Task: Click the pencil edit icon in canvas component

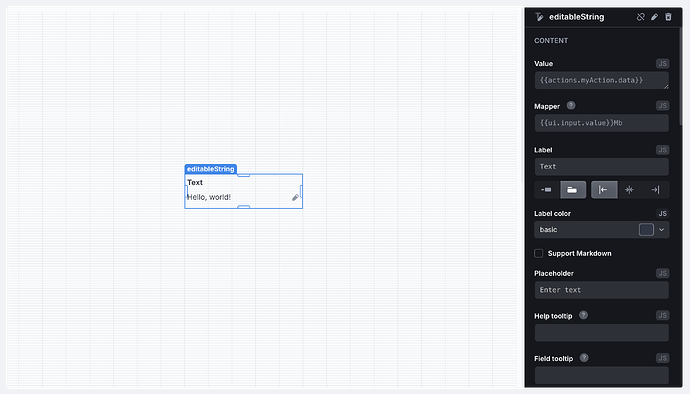Action: tap(295, 197)
